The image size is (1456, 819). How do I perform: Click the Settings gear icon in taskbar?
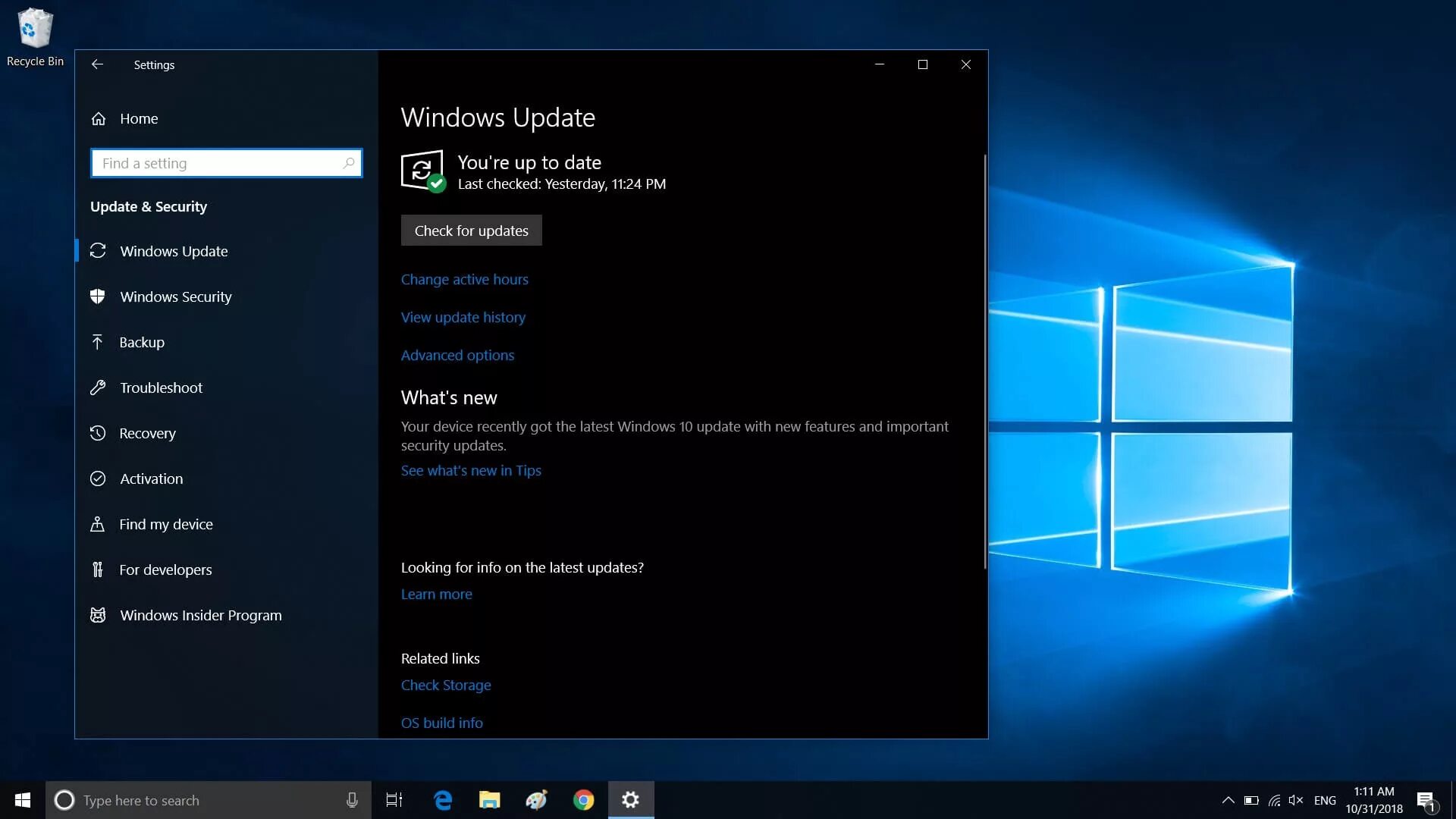[x=630, y=800]
